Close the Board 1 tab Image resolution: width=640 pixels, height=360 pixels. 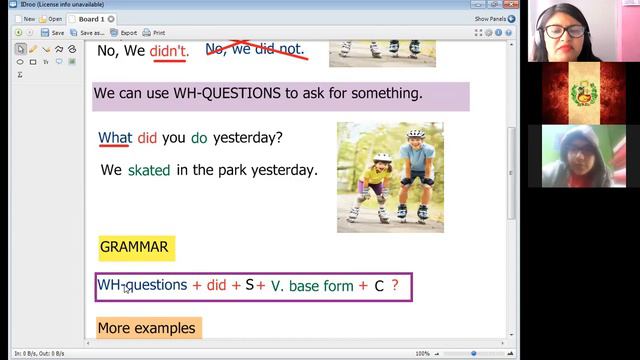pyautogui.click(x=111, y=19)
